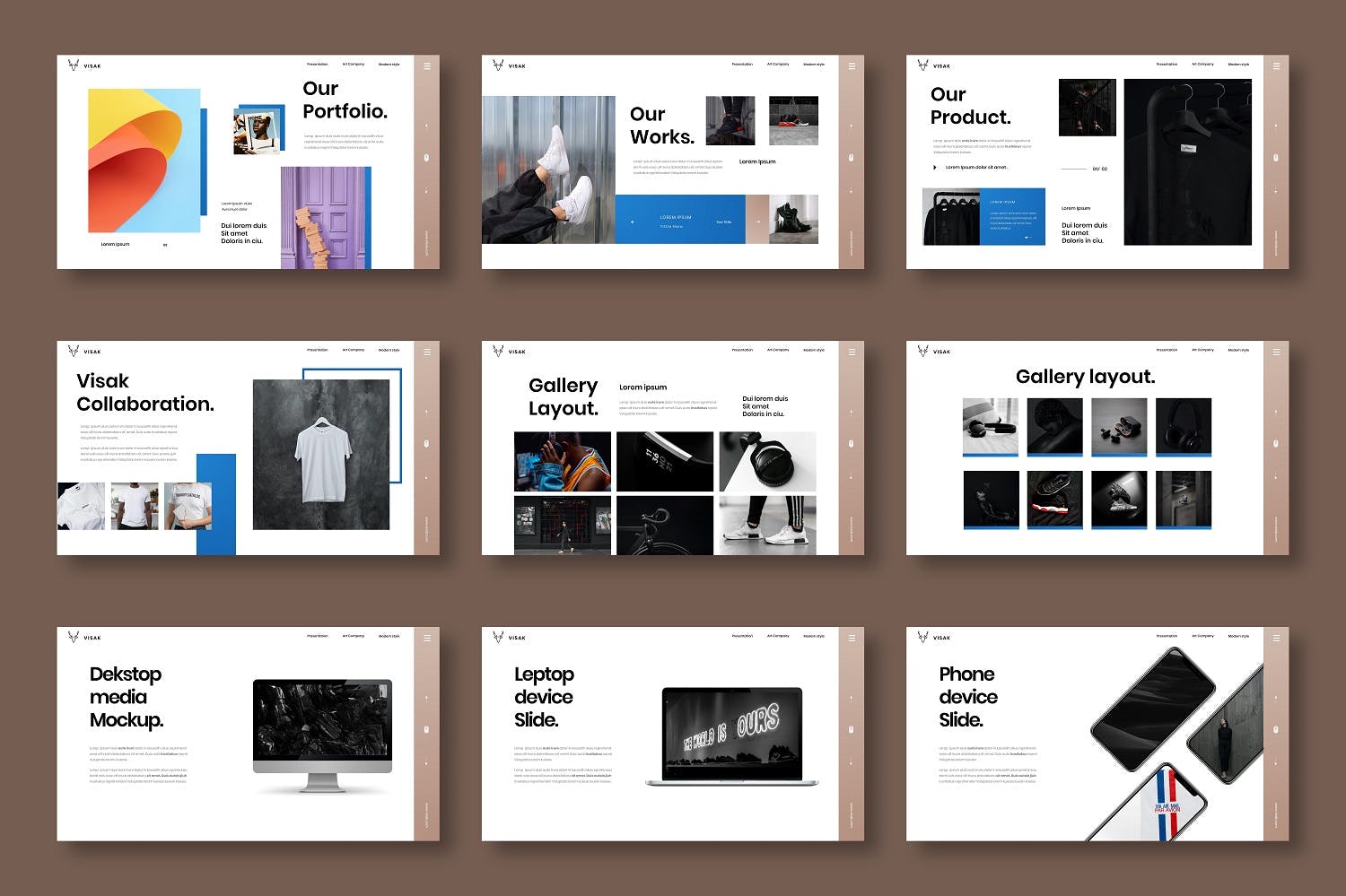Click down arrow on Dekstop Mockup sidebar

pyautogui.click(x=426, y=763)
